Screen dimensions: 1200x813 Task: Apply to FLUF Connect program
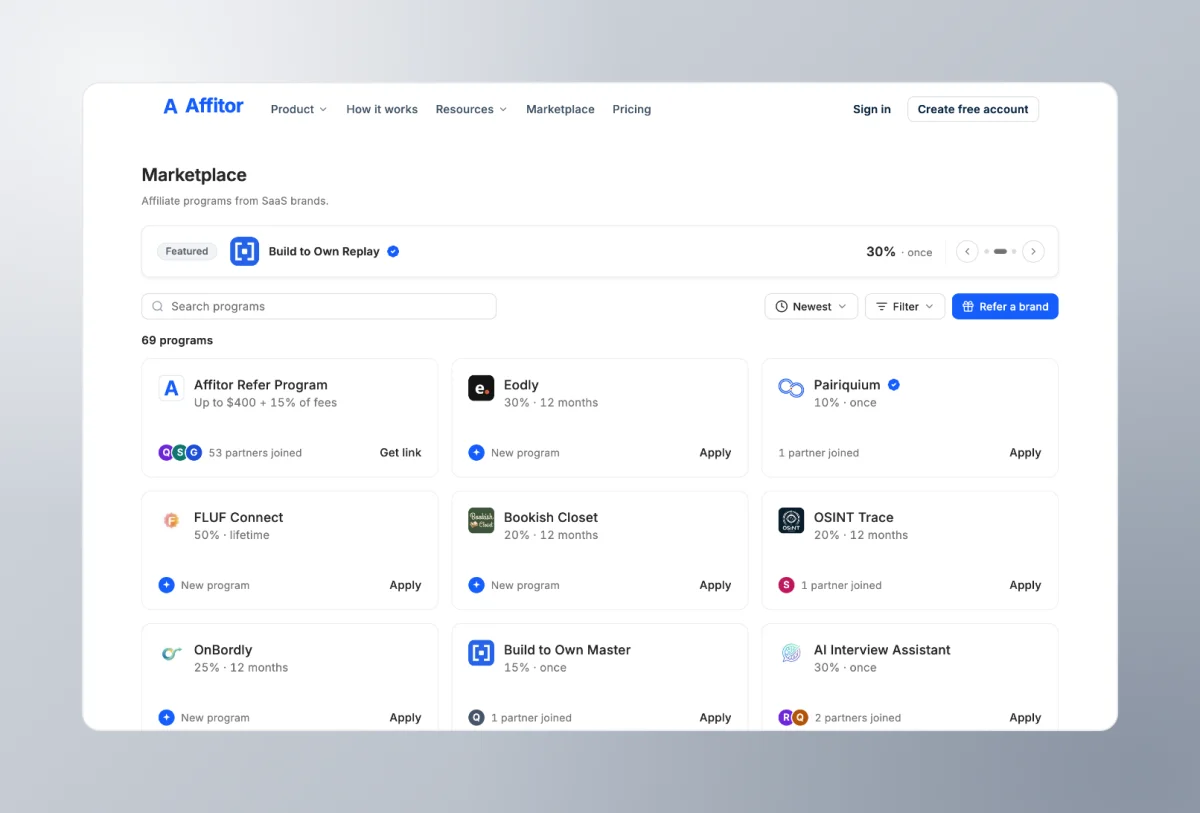405,585
